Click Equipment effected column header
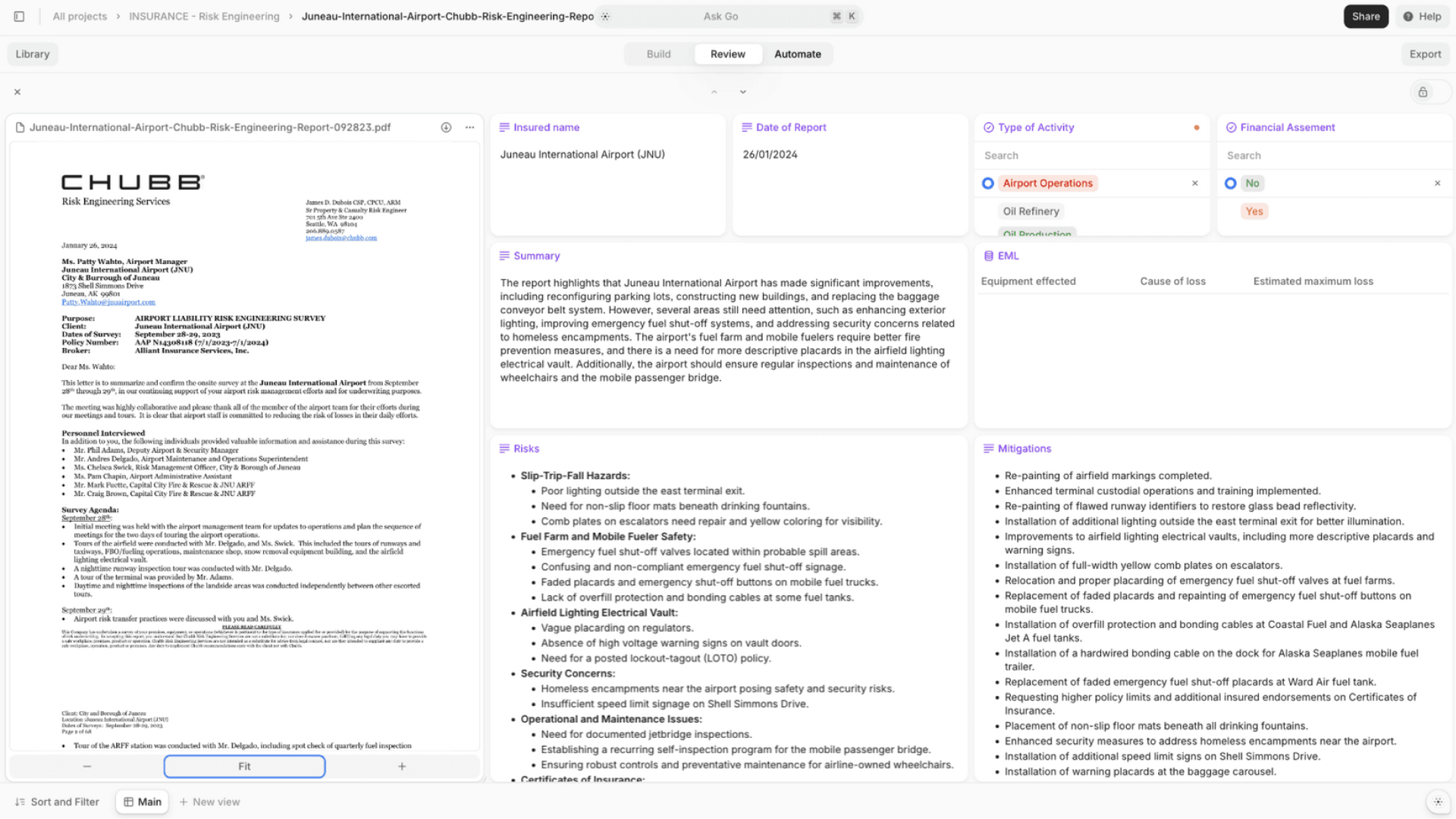 (1028, 281)
